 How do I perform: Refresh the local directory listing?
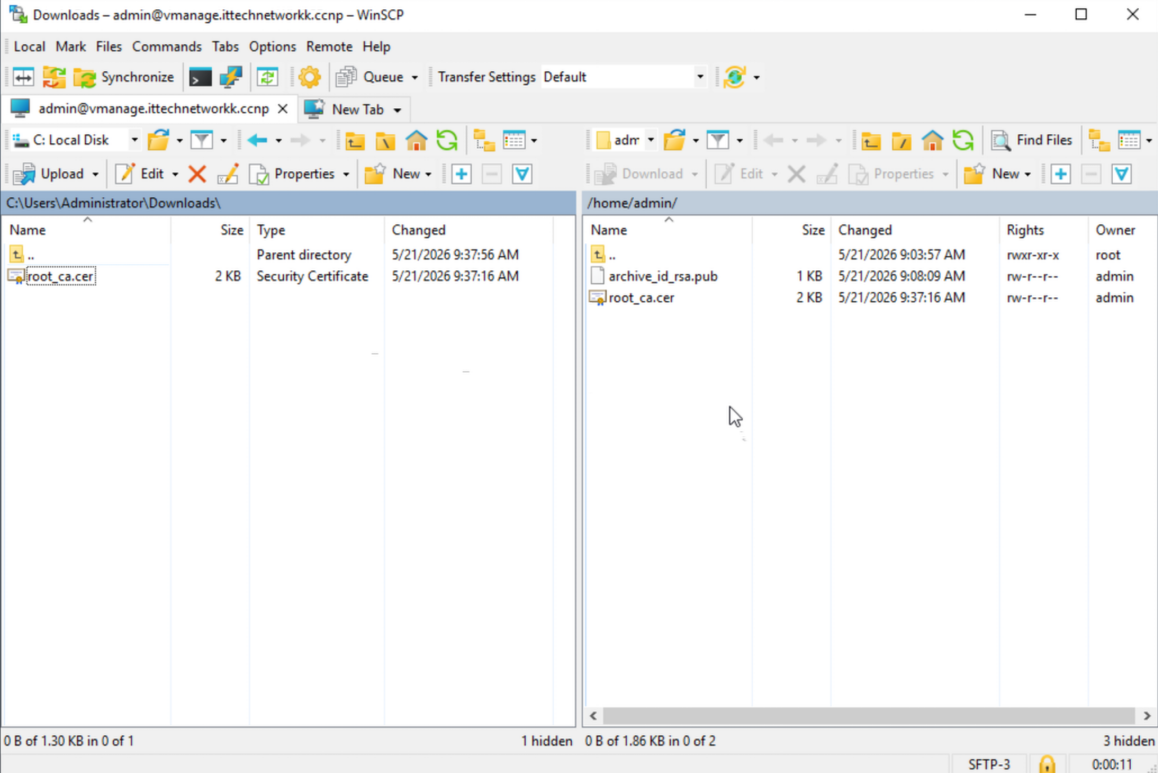point(447,140)
